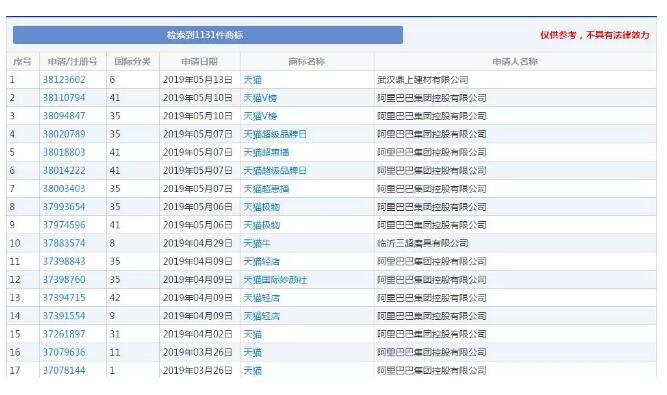Screen dimensions: 667x395
Task: Open registration number 38003403
Action: pyautogui.click(x=64, y=188)
